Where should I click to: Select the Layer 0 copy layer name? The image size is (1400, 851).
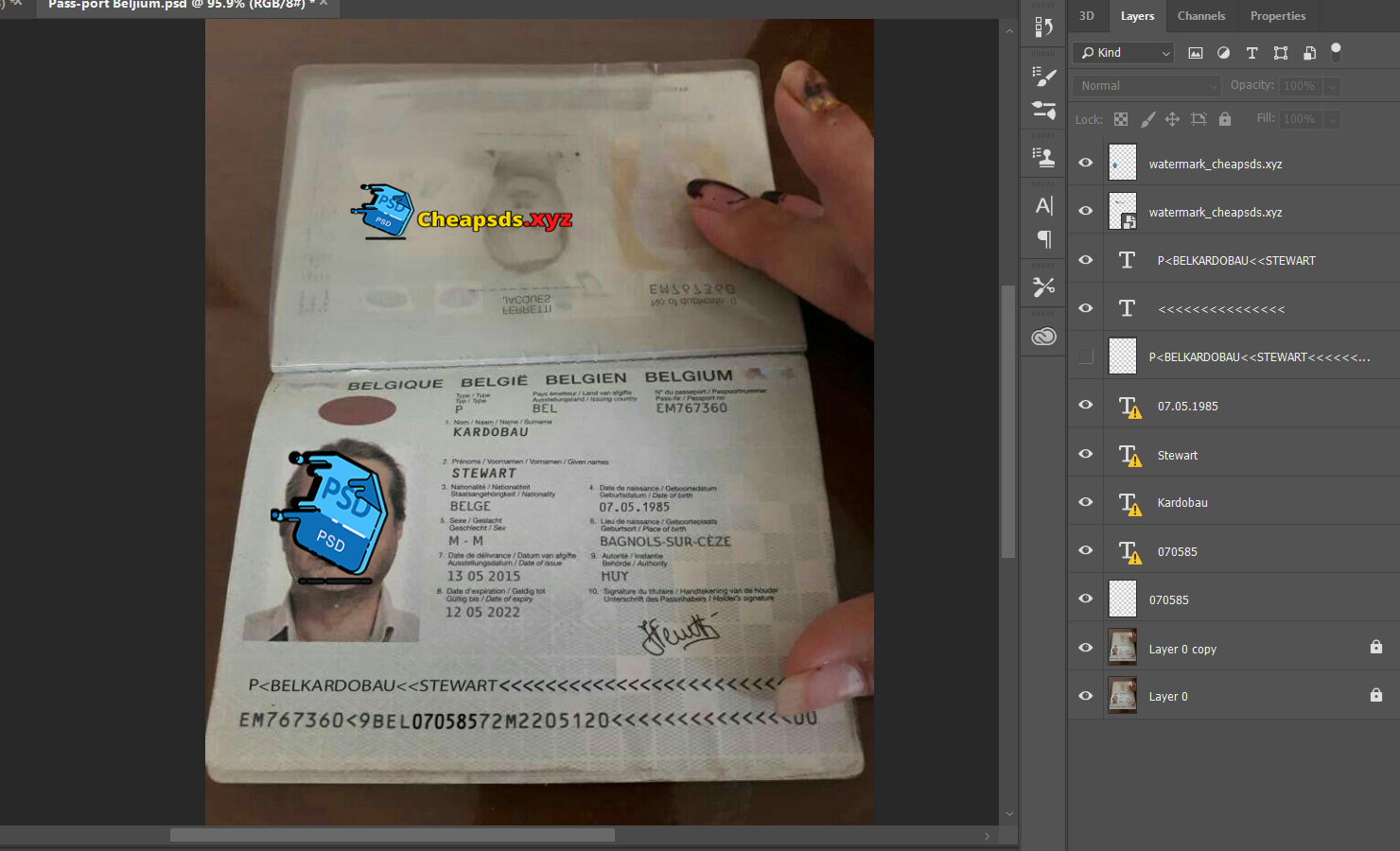click(x=1182, y=650)
